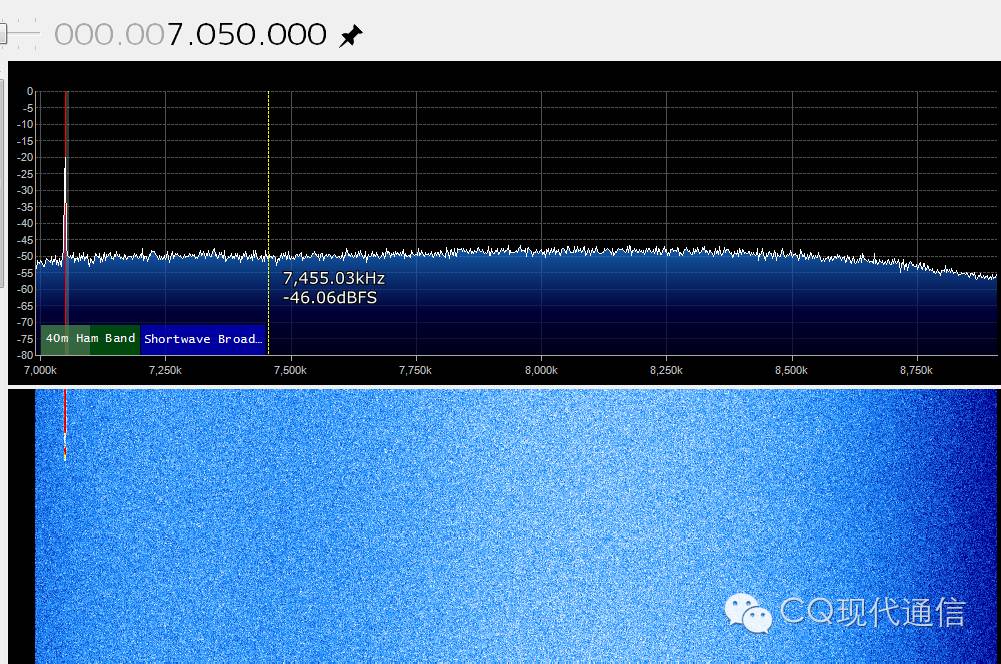The height and width of the screenshot is (664, 1001).
Task: Click the pin icon beside the frequency
Action: 350,37
